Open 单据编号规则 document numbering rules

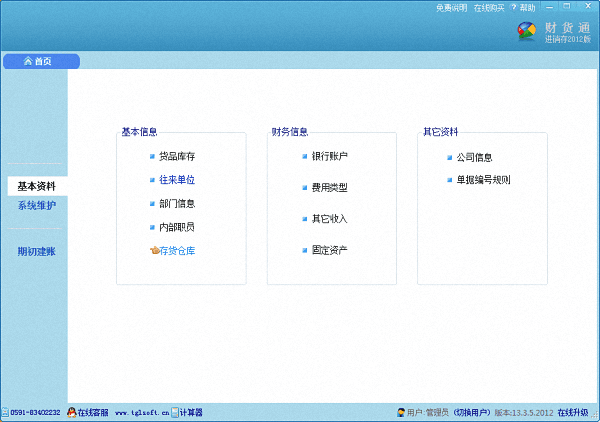pos(483,180)
